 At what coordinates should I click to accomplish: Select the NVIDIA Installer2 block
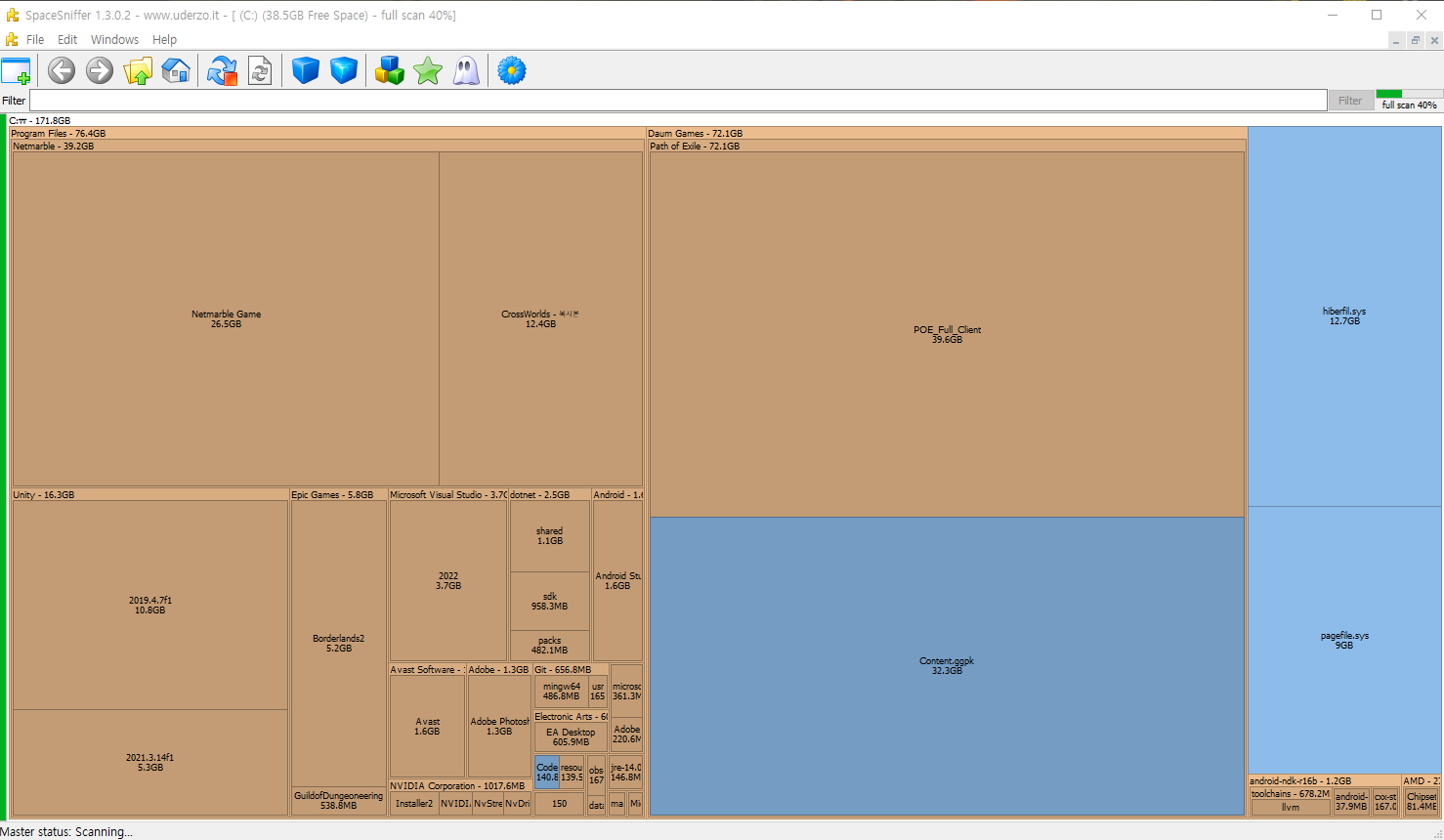(414, 804)
